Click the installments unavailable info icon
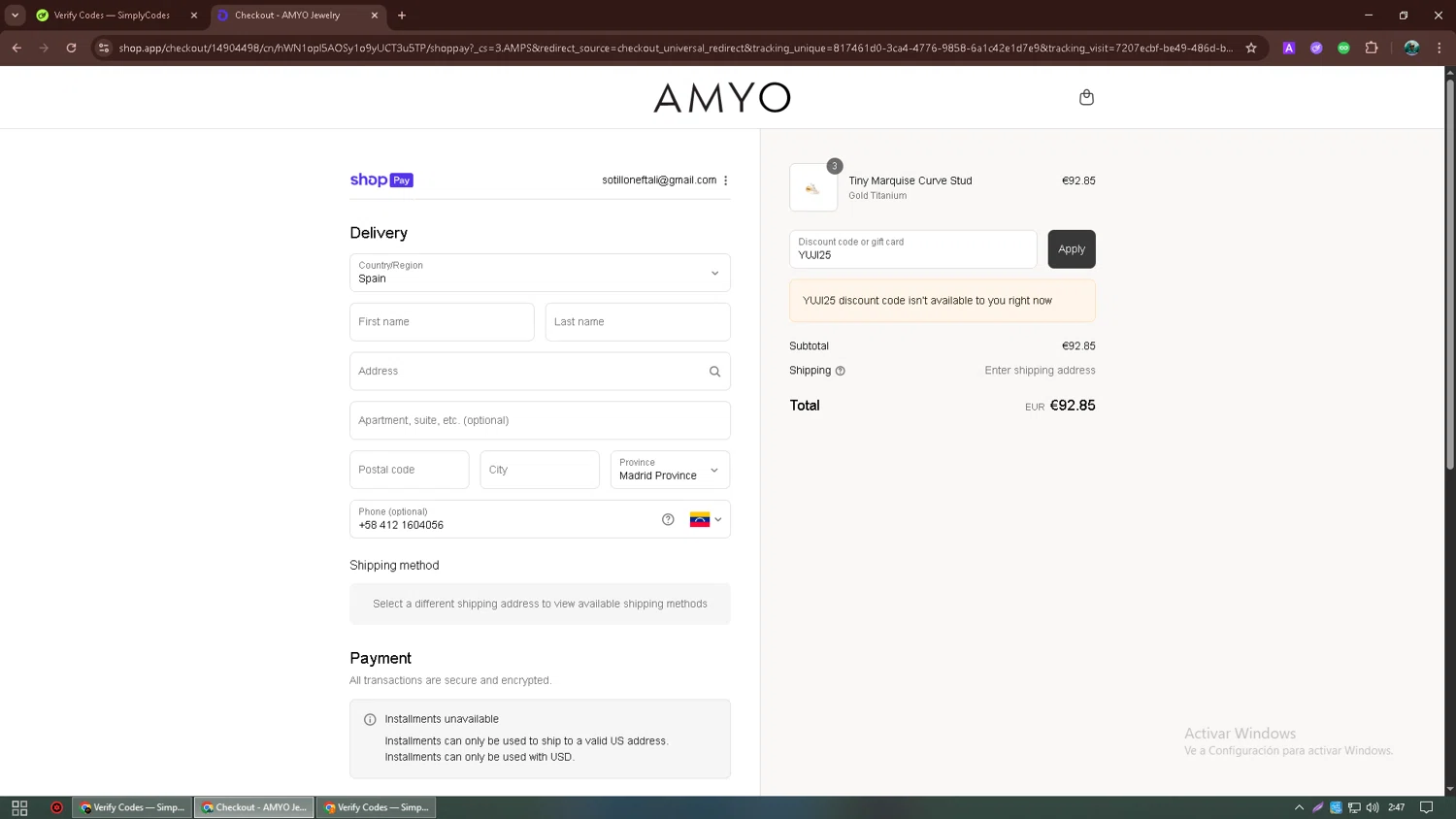The image size is (1456, 819). click(x=370, y=720)
